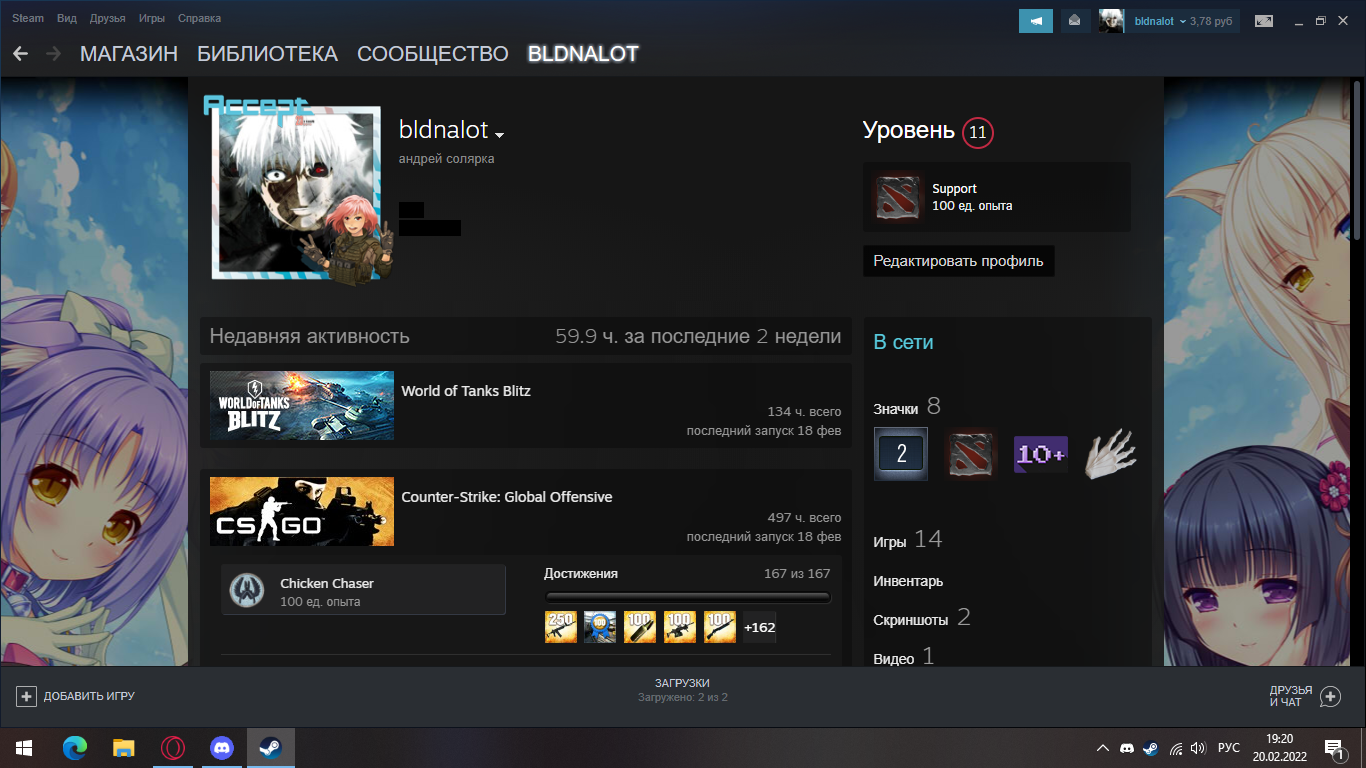
Task: Open the World of Tanks Blitz title link
Action: pos(466,391)
